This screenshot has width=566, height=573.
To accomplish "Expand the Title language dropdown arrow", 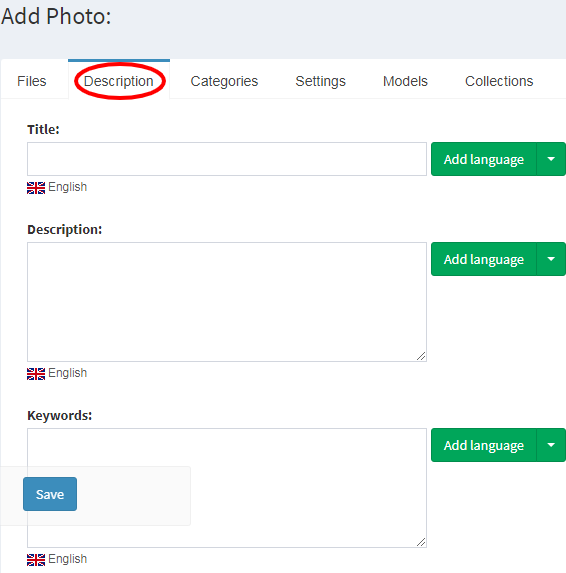I will point(551,159).
